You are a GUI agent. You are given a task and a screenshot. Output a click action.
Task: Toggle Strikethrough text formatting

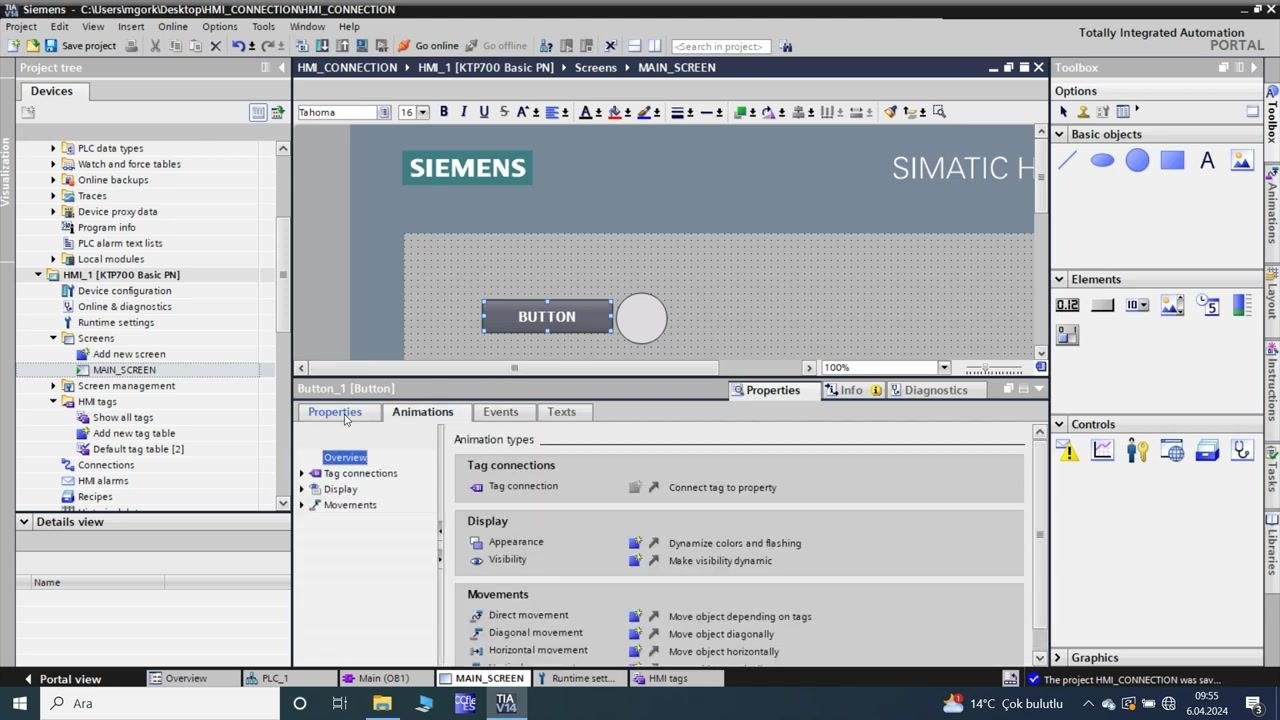504,112
